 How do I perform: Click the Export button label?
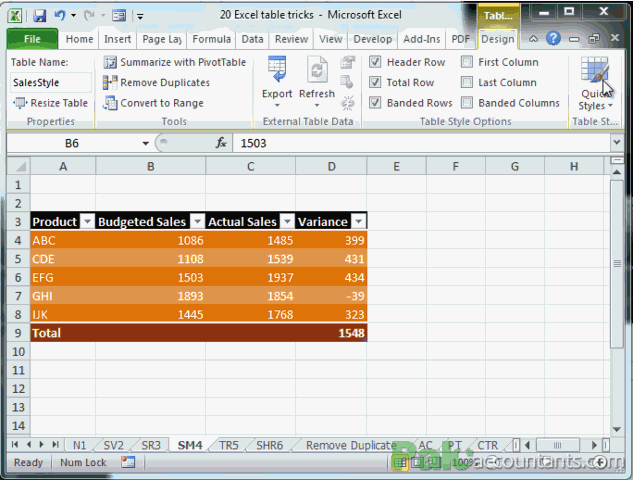tap(277, 94)
